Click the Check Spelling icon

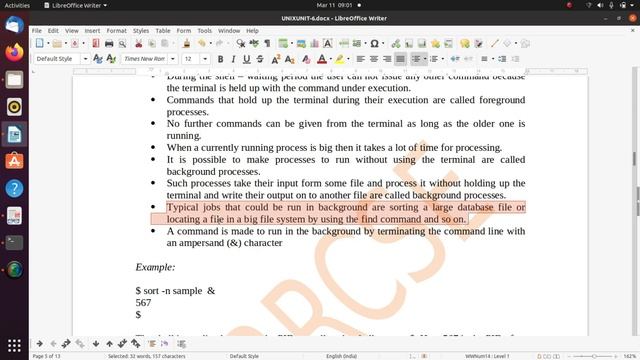tap(254, 43)
